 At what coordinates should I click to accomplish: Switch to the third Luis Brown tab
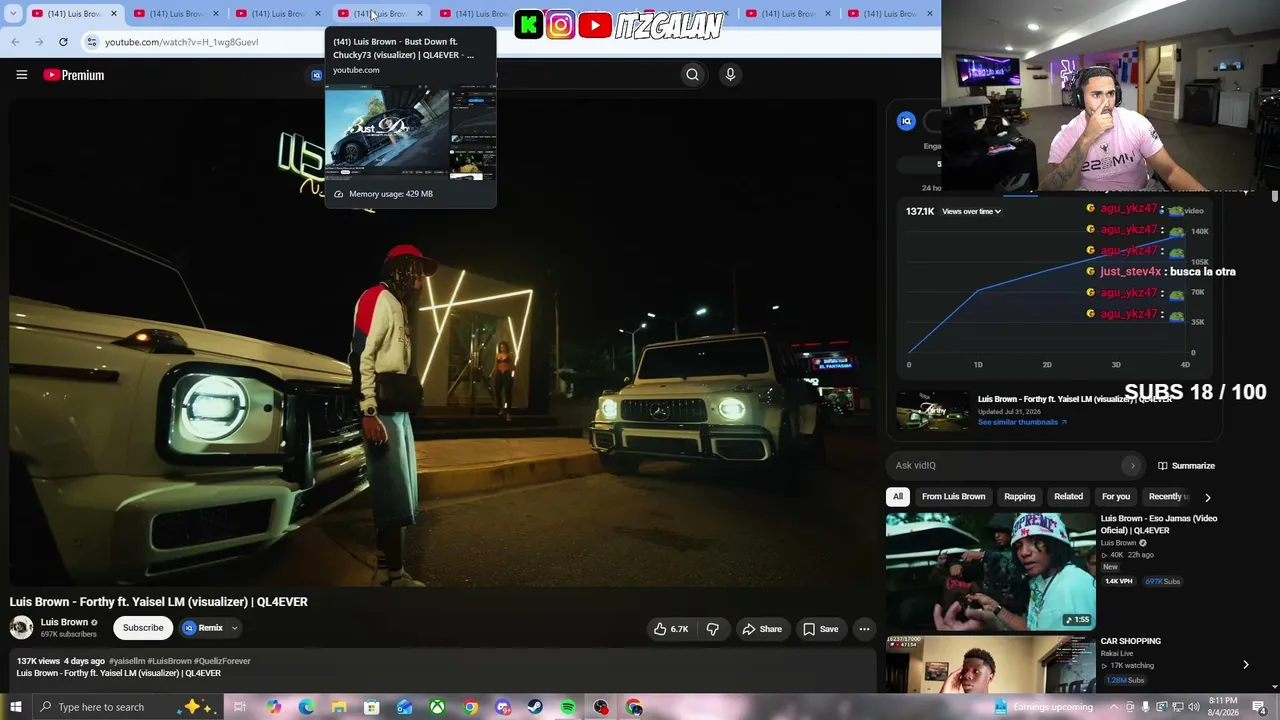(x=278, y=13)
